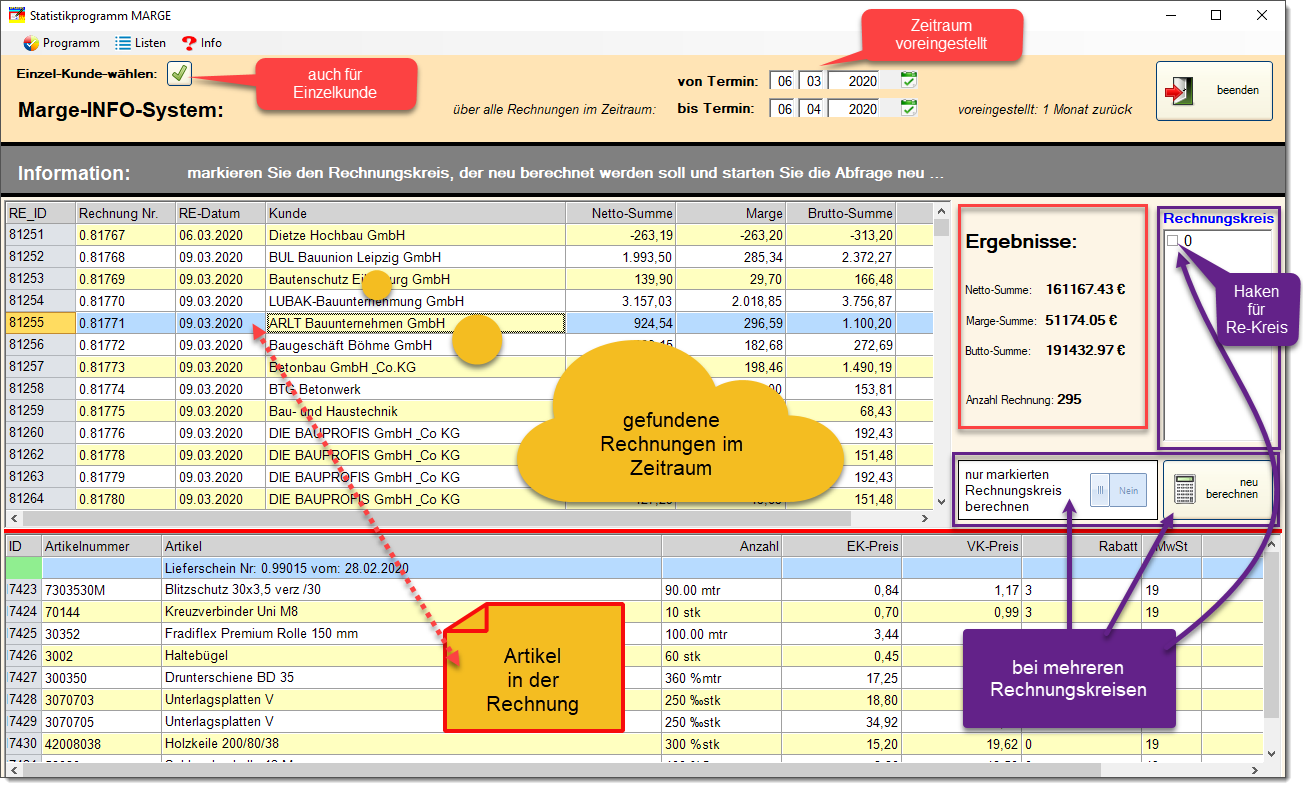This screenshot has width=1303, height=788.
Task: Sort articles by Rabatt column header
Action: coord(1082,546)
